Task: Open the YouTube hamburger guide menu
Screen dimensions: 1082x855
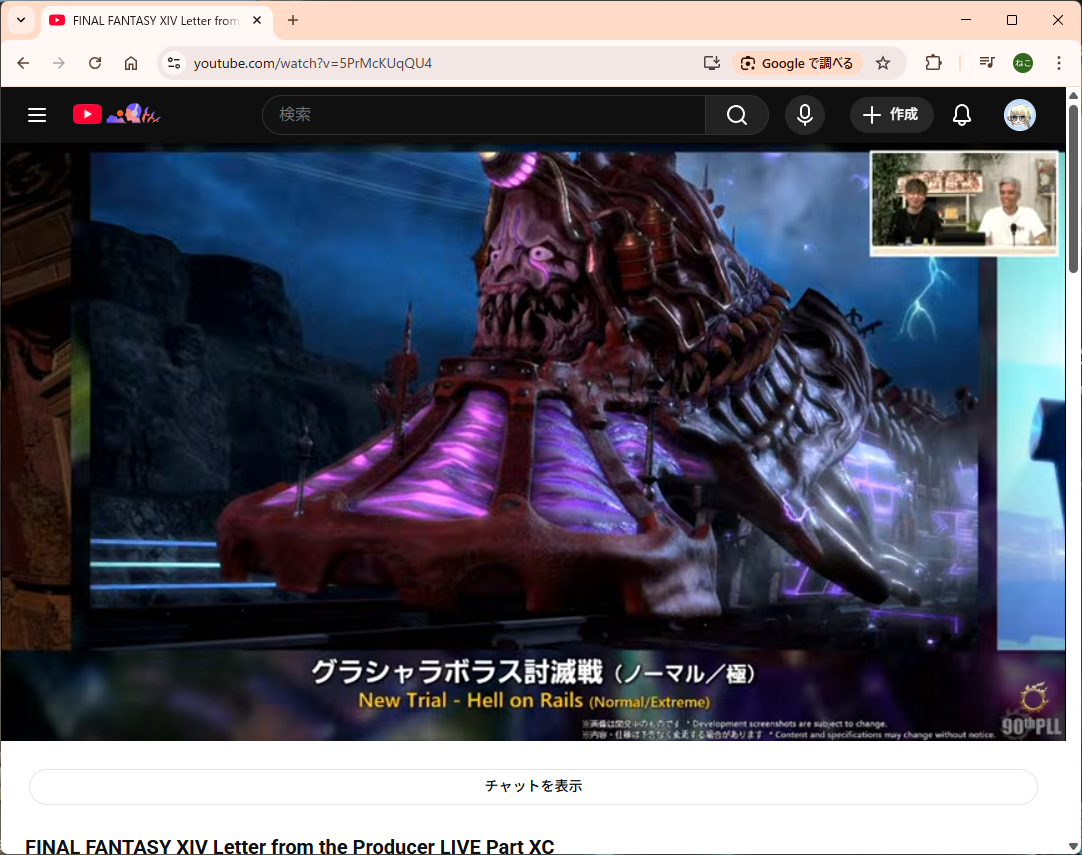Action: 37,115
